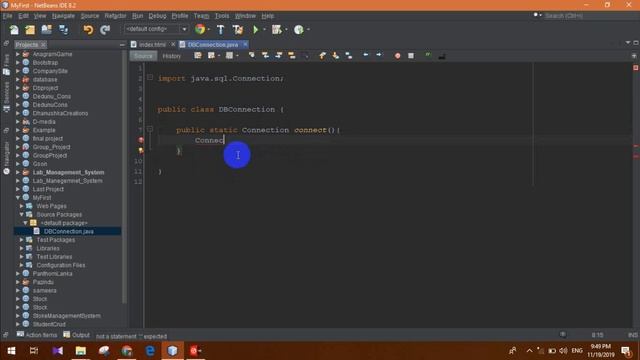
Task: Select DBConnection.java in project tree
Action: 68,231
